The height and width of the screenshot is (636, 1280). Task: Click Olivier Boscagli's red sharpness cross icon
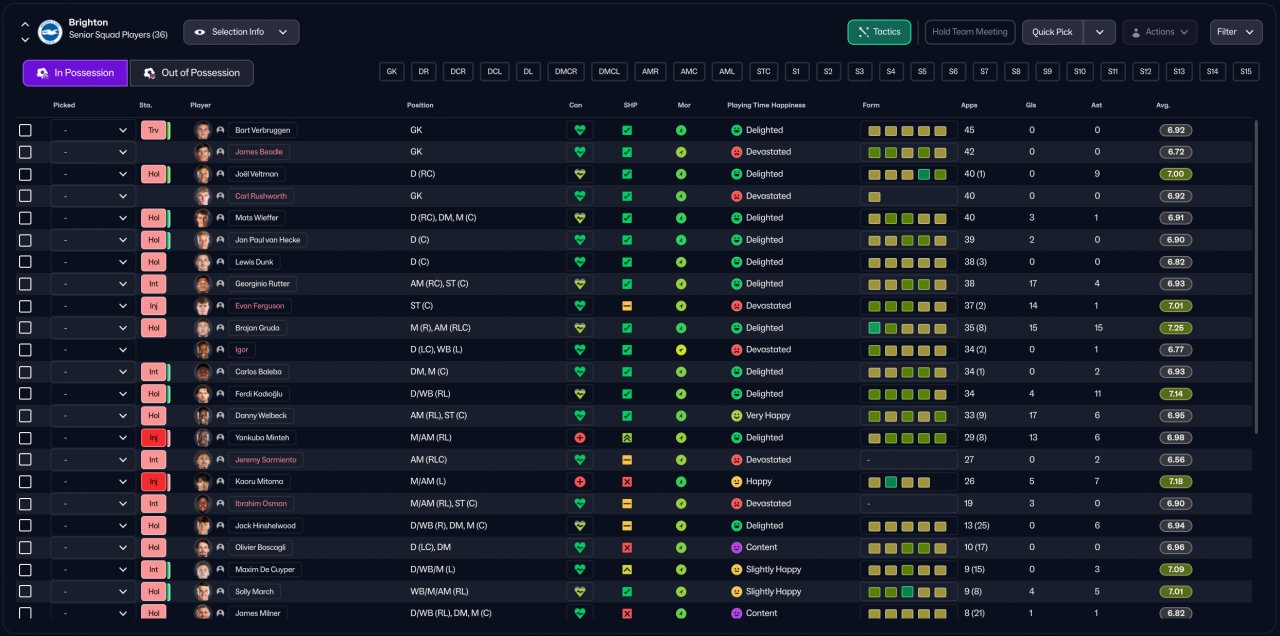pyautogui.click(x=627, y=548)
